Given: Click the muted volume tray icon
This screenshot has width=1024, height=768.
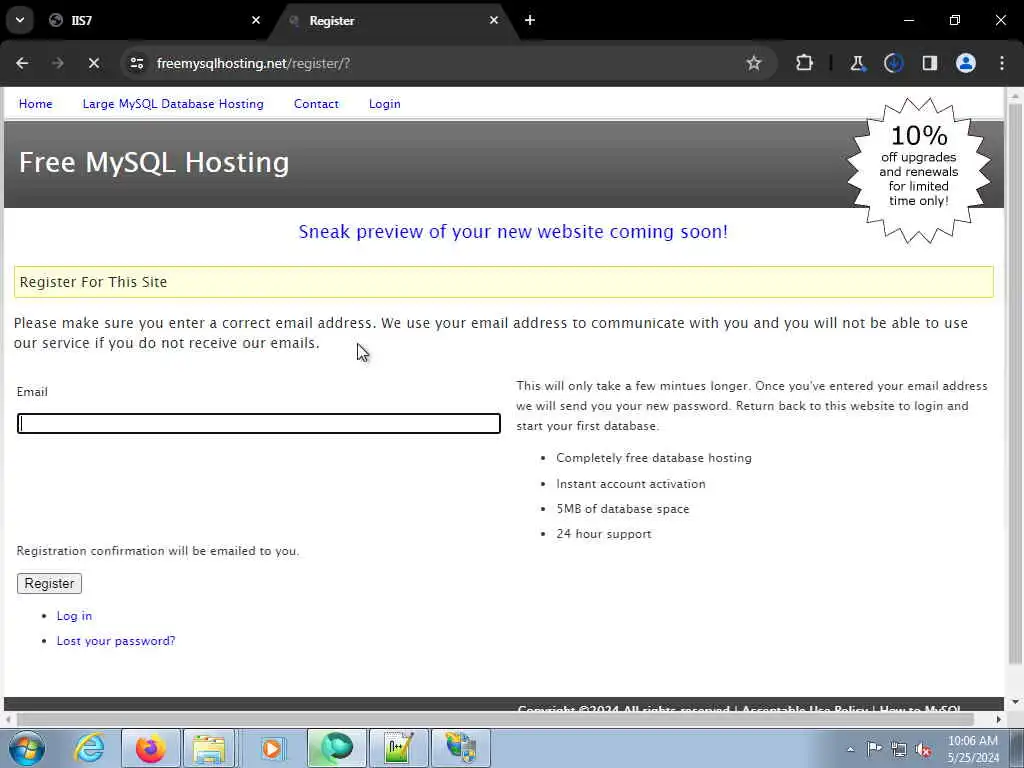Looking at the screenshot, I should click(923, 749).
